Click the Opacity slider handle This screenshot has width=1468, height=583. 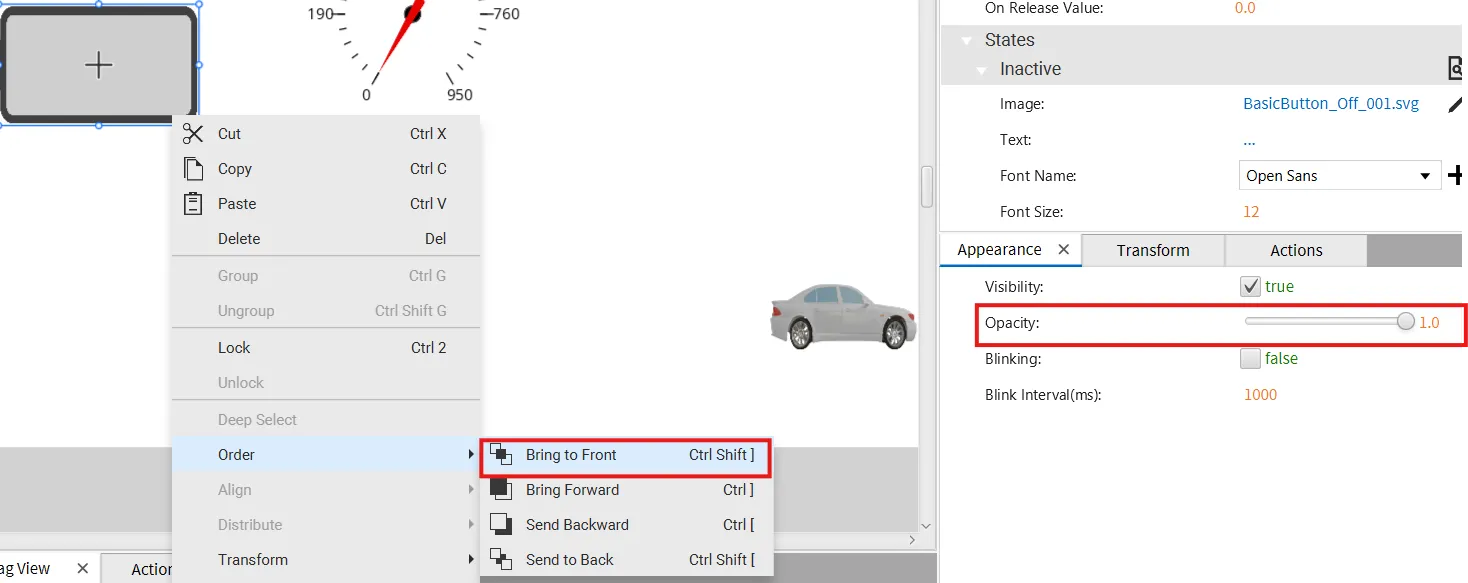[1405, 322]
